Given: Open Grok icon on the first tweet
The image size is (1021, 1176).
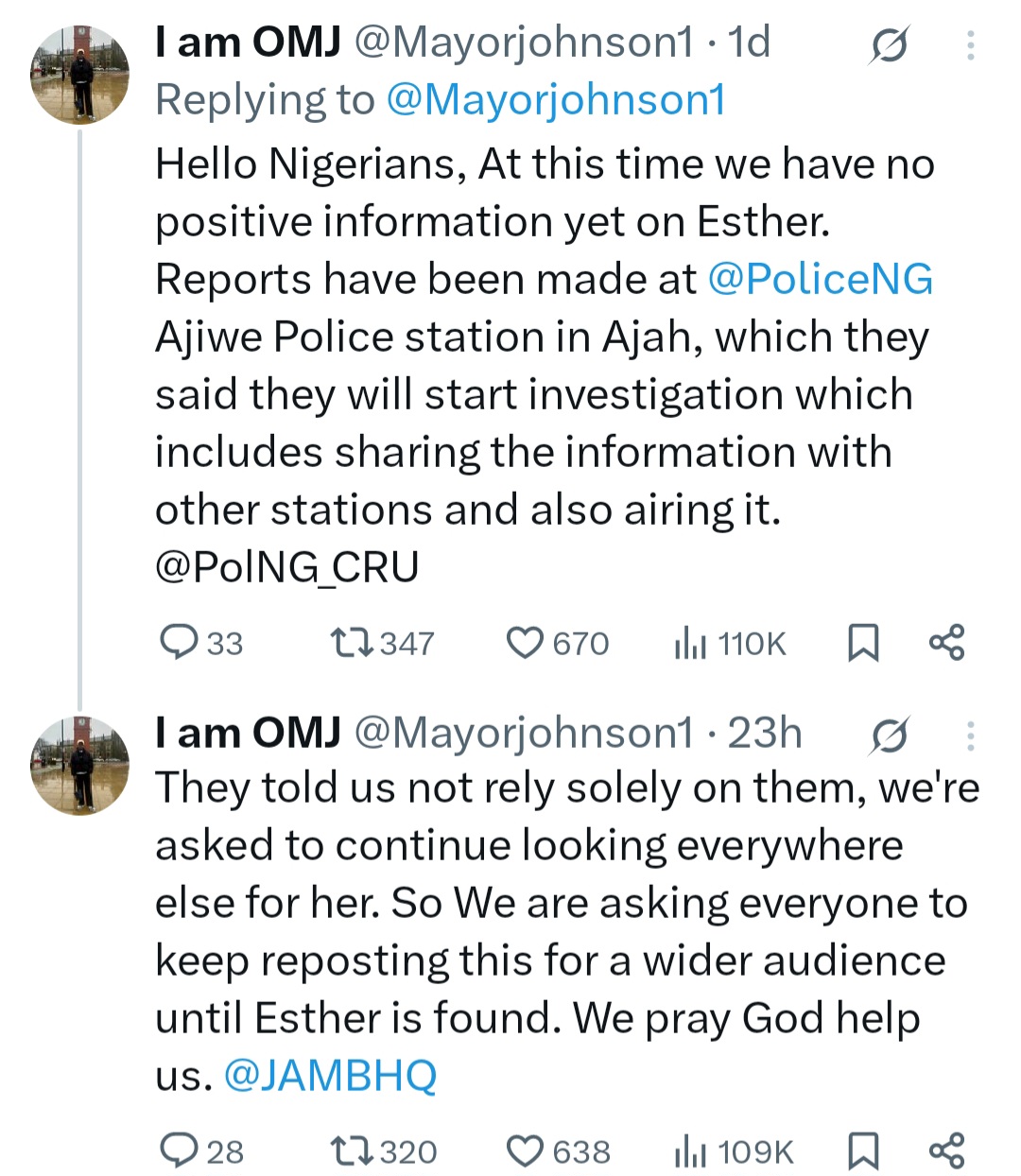Looking at the screenshot, I should click(889, 45).
